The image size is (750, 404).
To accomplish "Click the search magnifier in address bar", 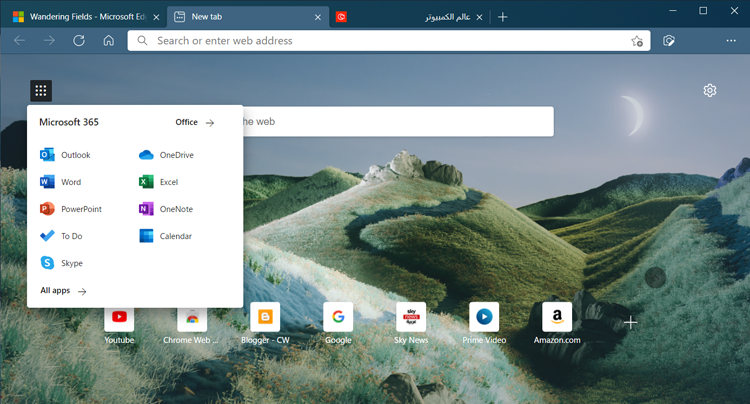I will point(142,41).
